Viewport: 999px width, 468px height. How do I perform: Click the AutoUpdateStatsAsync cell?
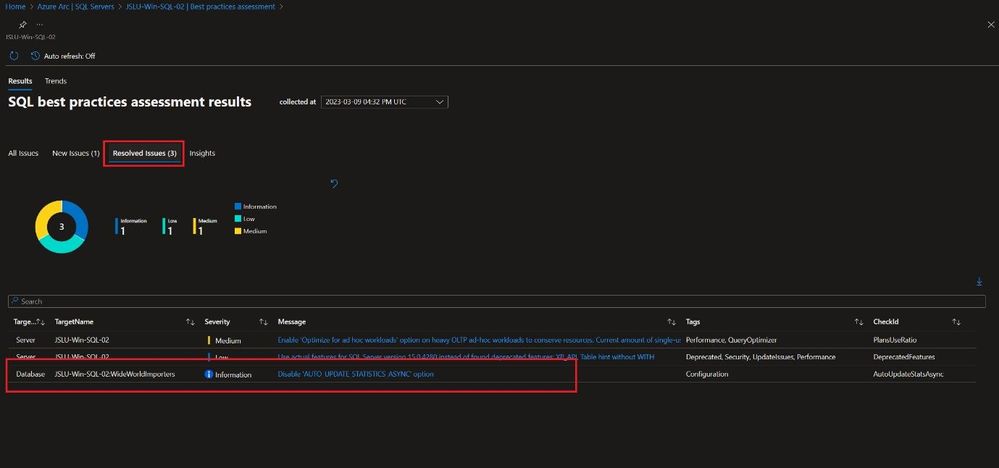pyautogui.click(x=908, y=374)
